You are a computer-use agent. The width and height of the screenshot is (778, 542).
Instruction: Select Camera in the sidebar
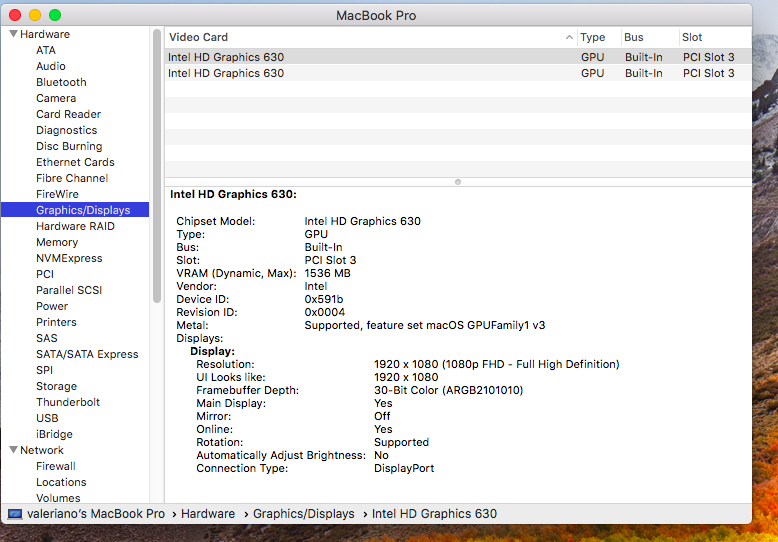pos(56,98)
